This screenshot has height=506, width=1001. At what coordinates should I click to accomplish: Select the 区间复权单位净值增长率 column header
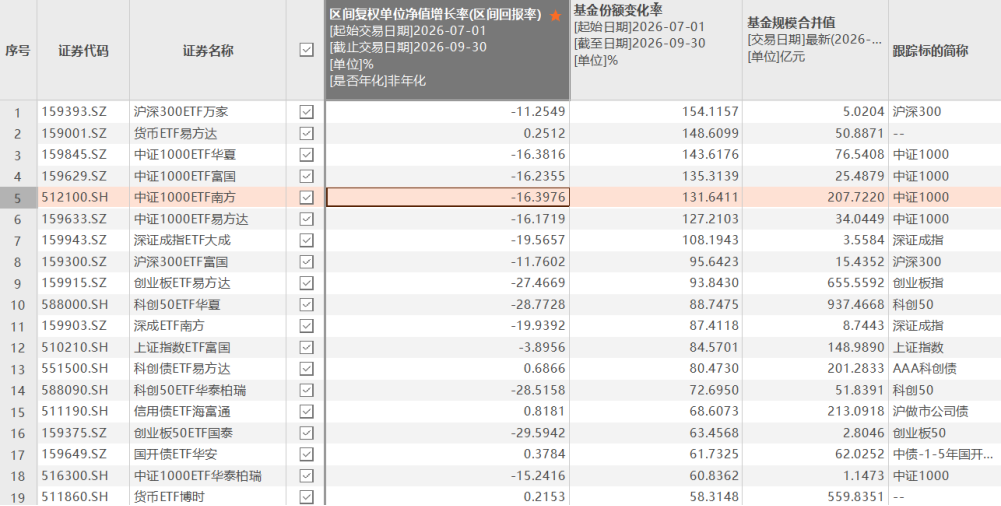coord(447,50)
